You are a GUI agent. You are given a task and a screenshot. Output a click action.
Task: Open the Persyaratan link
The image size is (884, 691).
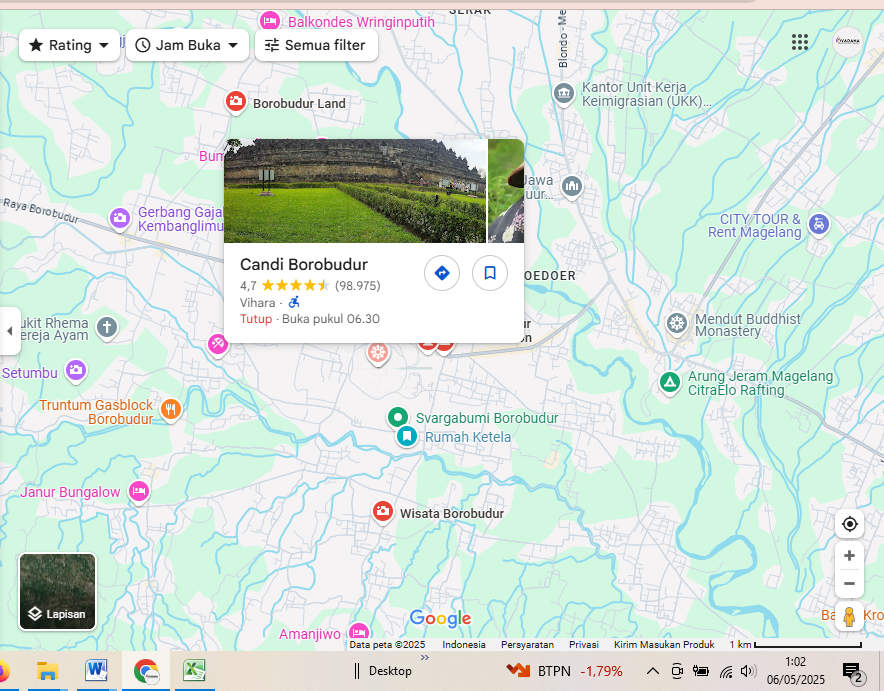[527, 645]
